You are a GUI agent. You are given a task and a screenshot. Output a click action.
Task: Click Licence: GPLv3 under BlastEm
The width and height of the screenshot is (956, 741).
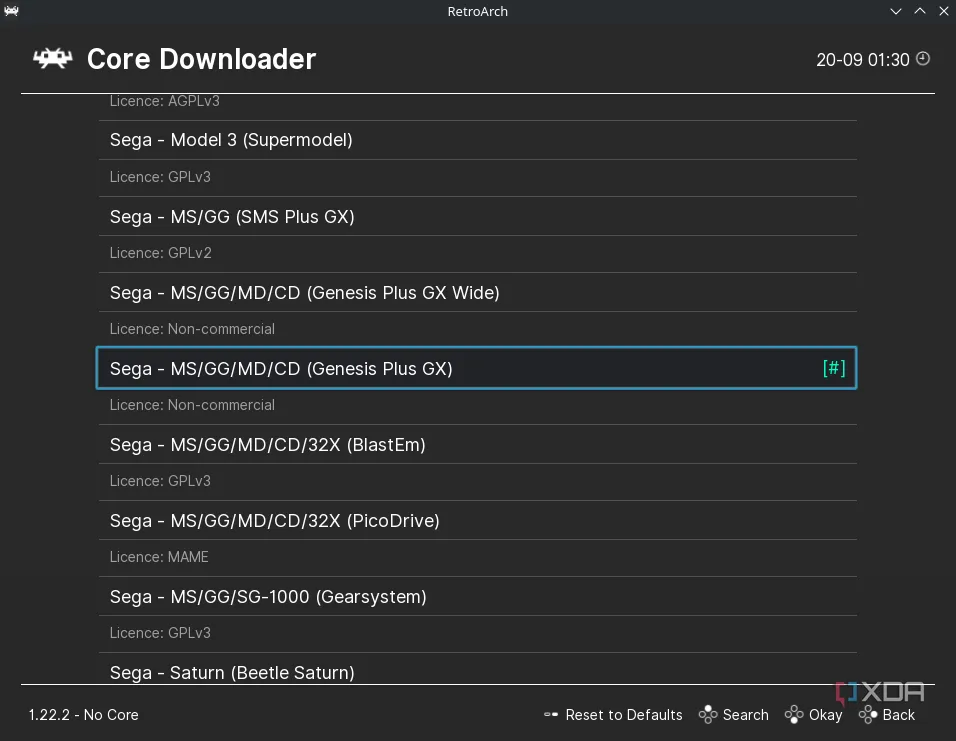tap(160, 481)
